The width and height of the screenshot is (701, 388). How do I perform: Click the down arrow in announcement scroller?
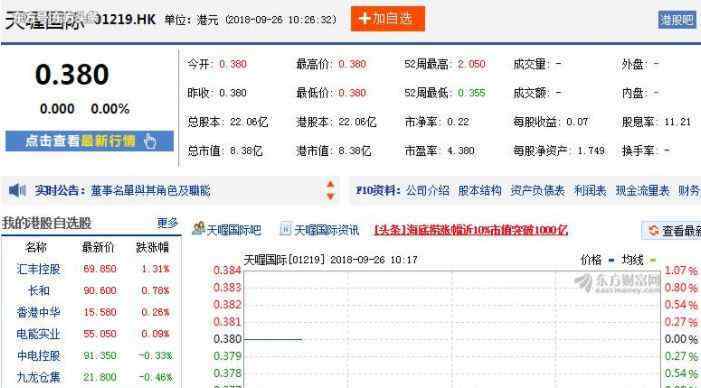[330, 196]
